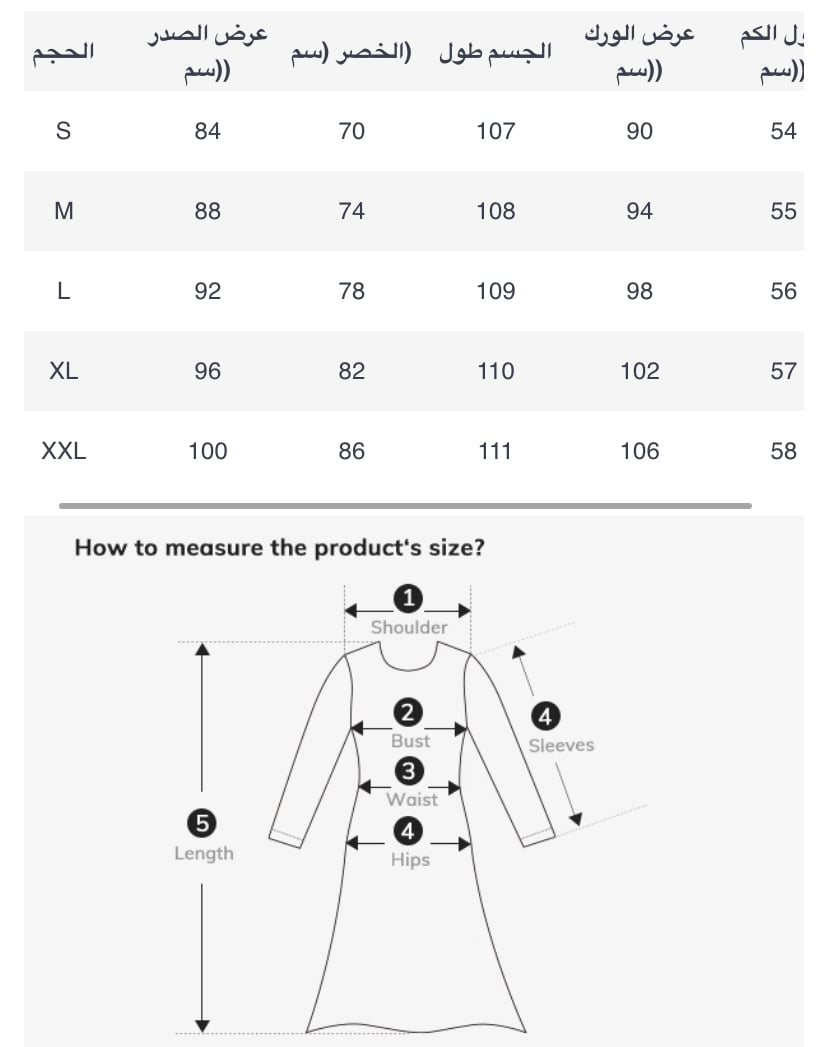Select the M size row label
Image resolution: width=828 pixels, height=1047 pixels.
point(63,211)
